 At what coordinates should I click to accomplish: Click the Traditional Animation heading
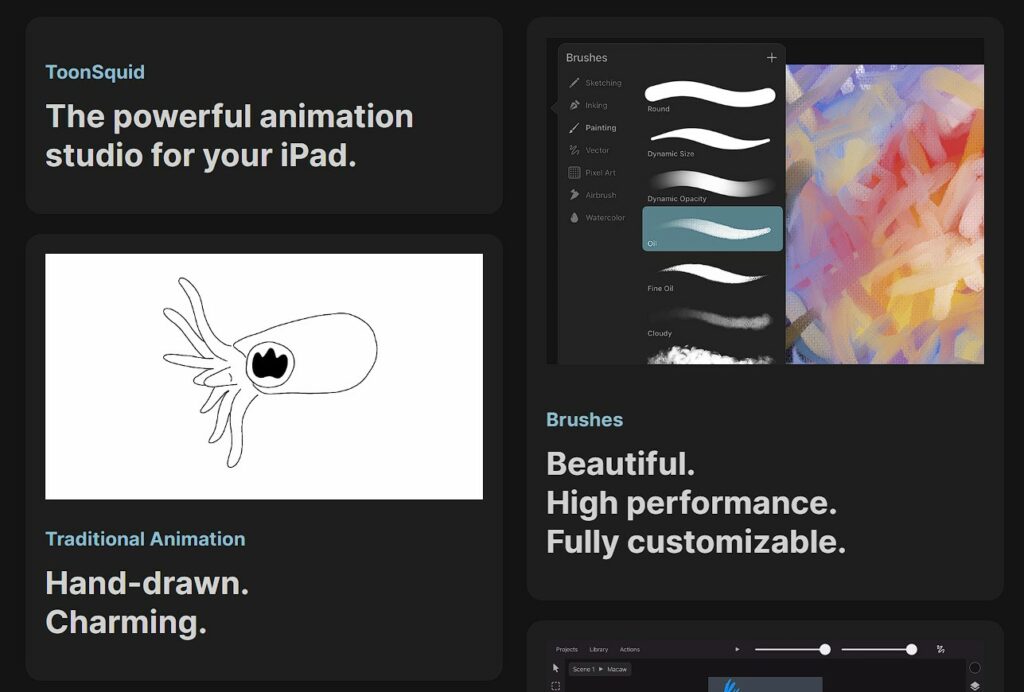pyautogui.click(x=145, y=539)
